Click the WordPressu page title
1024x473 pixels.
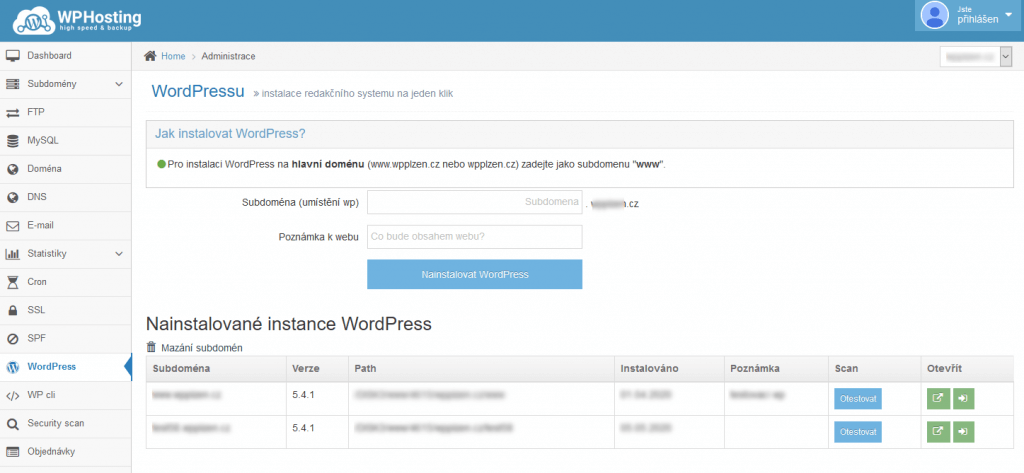[x=198, y=91]
